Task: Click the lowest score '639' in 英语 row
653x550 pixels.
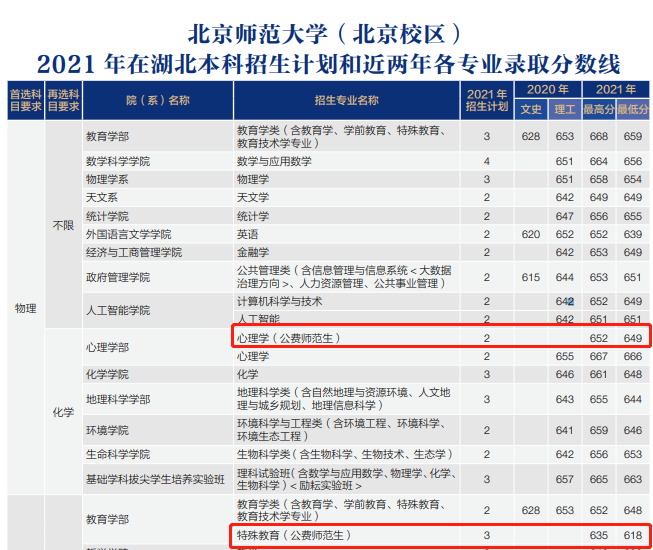Action: pos(633,234)
